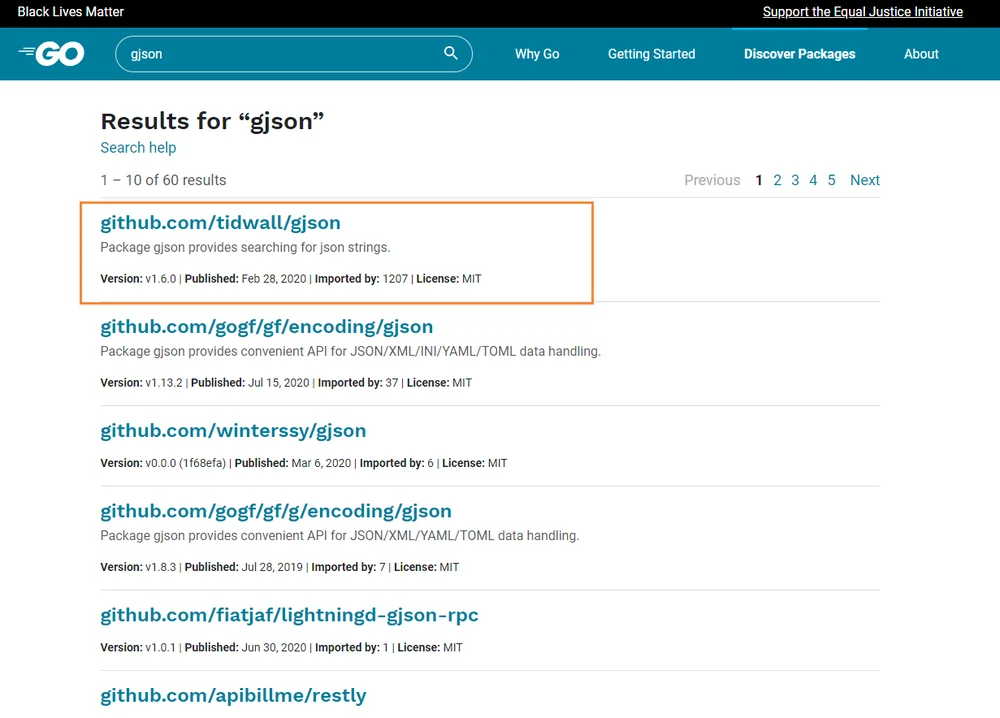Viewport: 1000px width, 718px height.
Task: Click the Go gopher logo
Action: pos(51,54)
